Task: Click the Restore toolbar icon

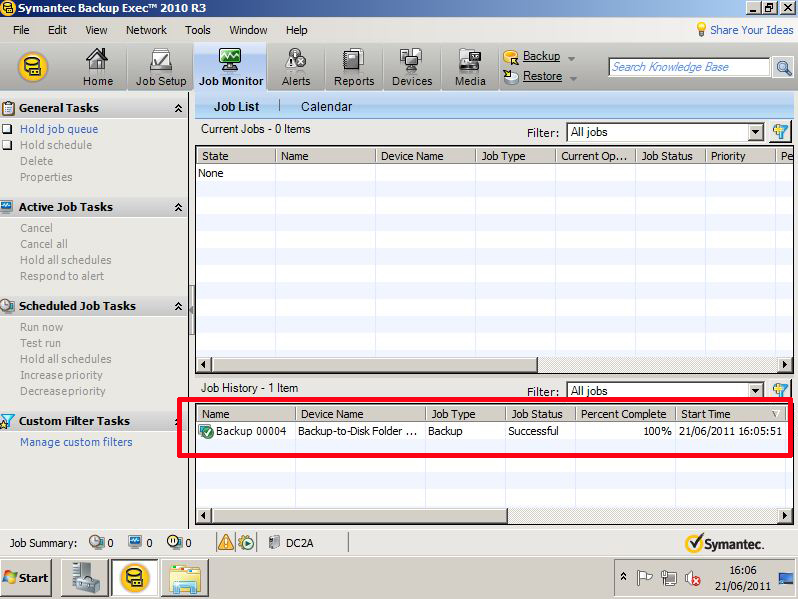Action: [510, 76]
